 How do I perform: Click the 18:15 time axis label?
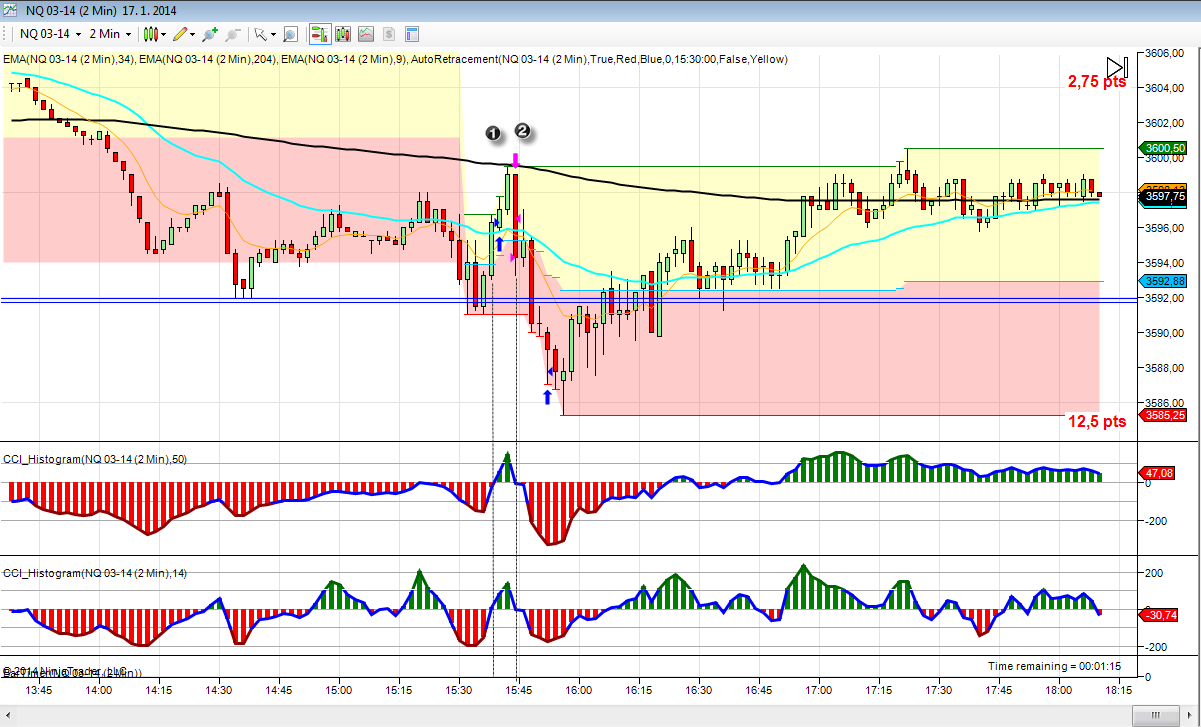pos(1118,690)
